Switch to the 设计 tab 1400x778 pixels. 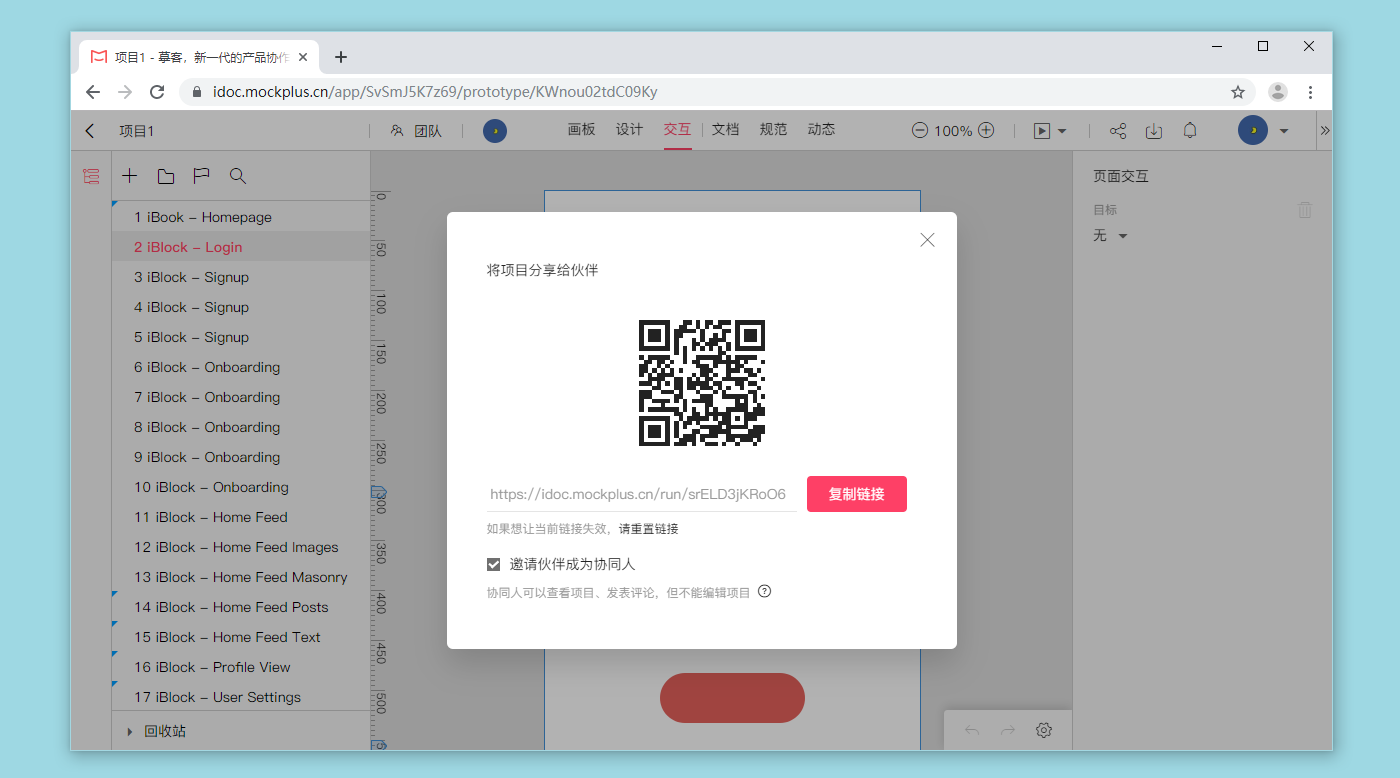629,130
